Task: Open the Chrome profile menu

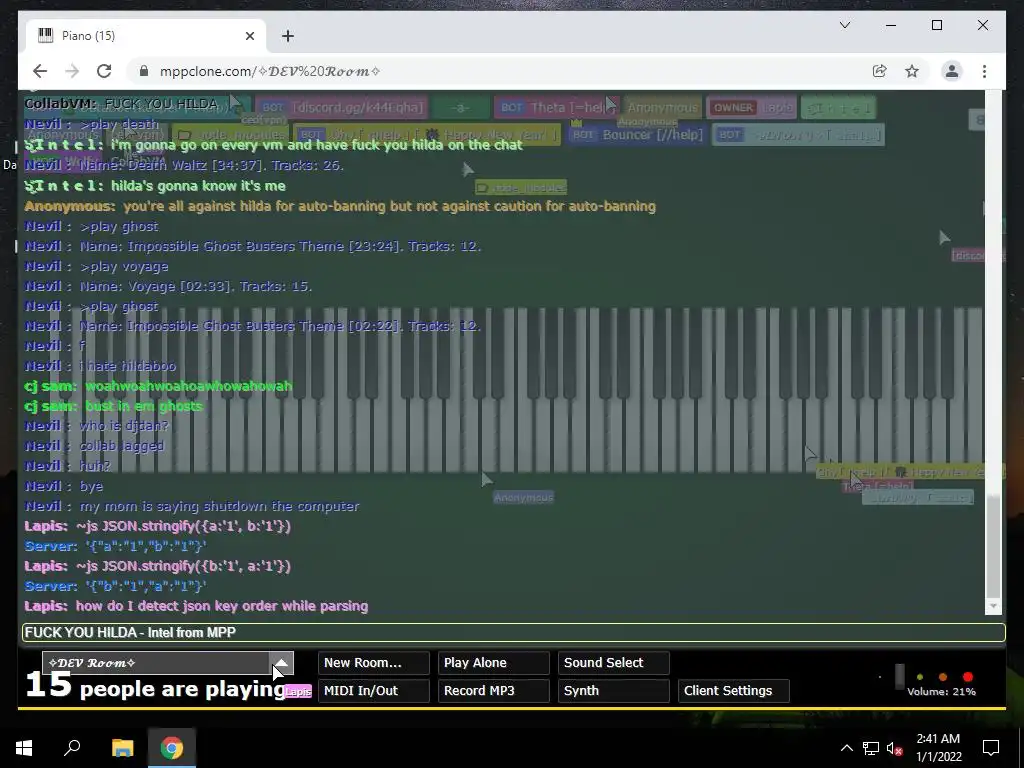Action: pyautogui.click(x=952, y=71)
